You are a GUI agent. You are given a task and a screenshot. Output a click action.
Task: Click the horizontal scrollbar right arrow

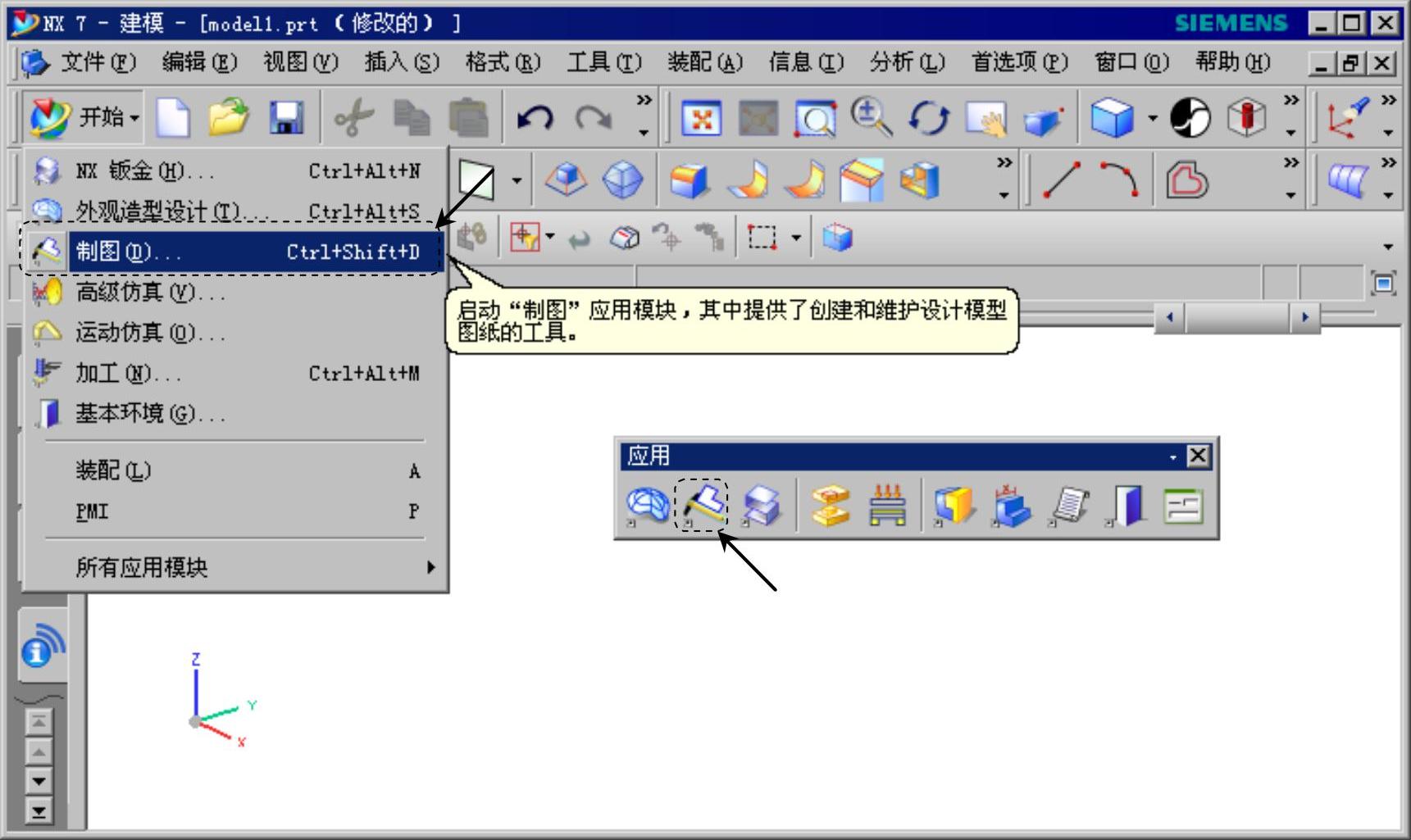(1305, 317)
